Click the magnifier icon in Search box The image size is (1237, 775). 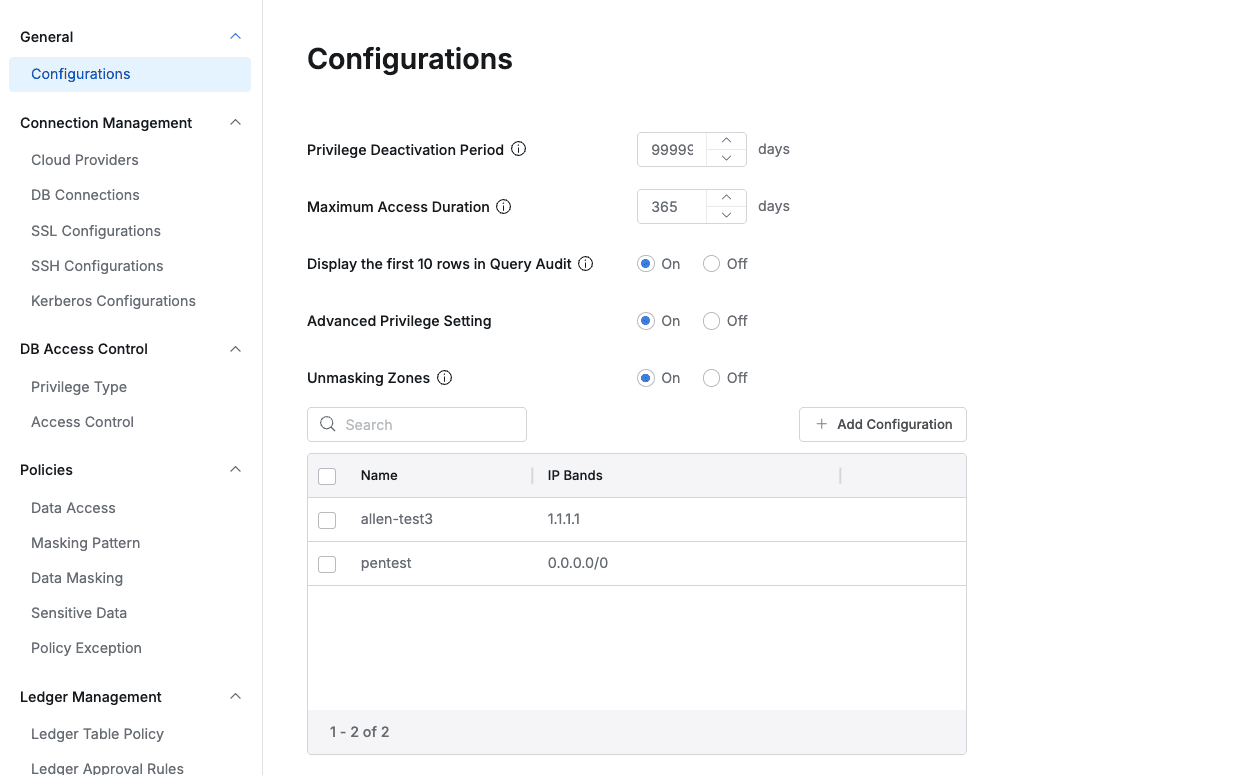pos(328,424)
